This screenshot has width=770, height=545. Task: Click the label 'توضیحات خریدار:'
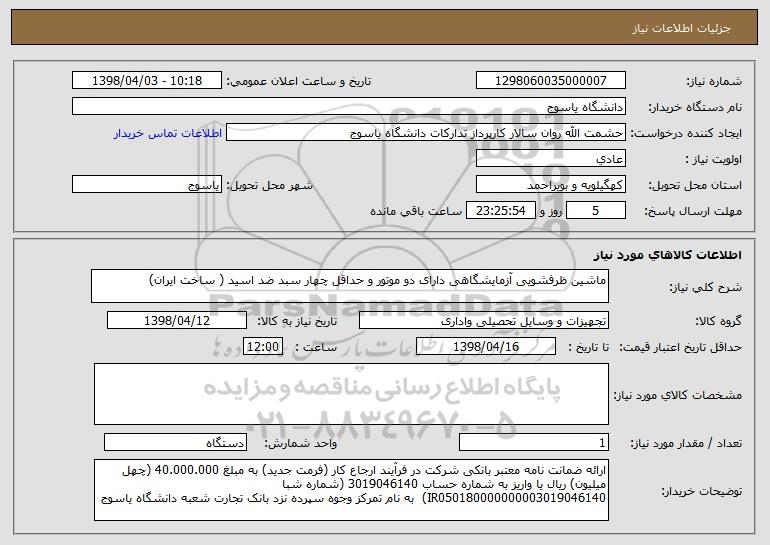[x=702, y=491]
